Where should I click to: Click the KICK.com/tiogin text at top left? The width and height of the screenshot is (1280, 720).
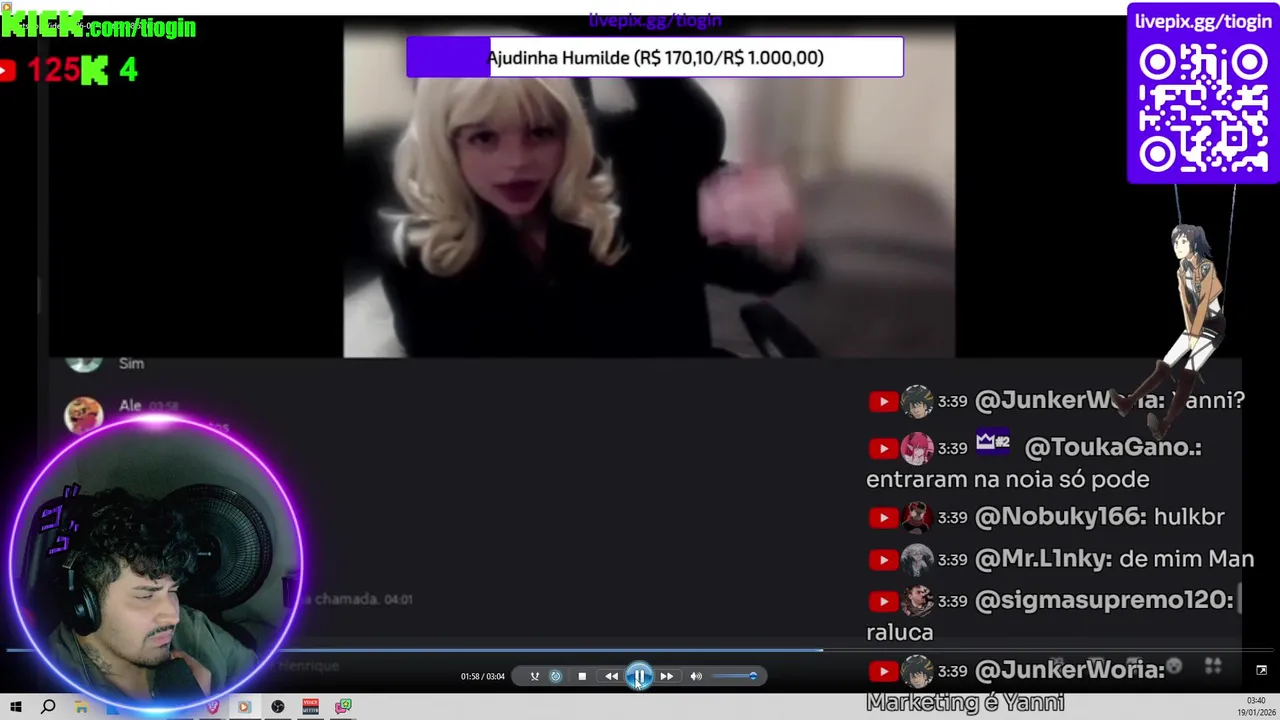98,27
